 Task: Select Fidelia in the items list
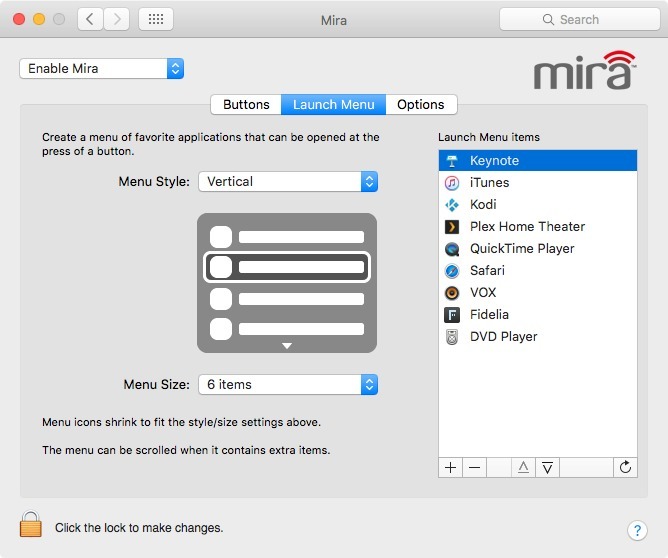538,315
